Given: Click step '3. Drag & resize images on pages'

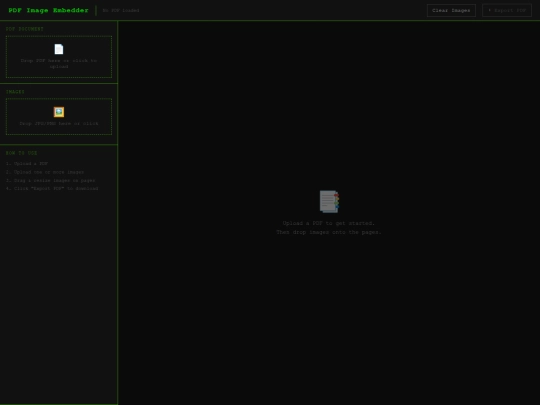Looking at the screenshot, I should (x=50, y=180).
